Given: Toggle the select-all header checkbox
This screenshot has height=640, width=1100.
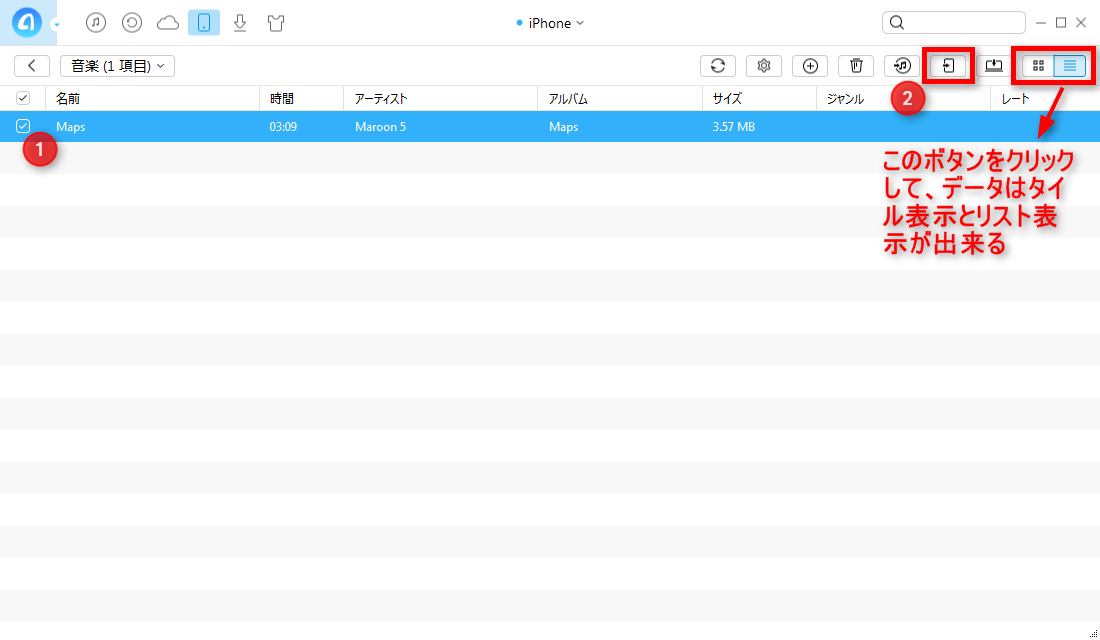Looking at the screenshot, I should 23,98.
